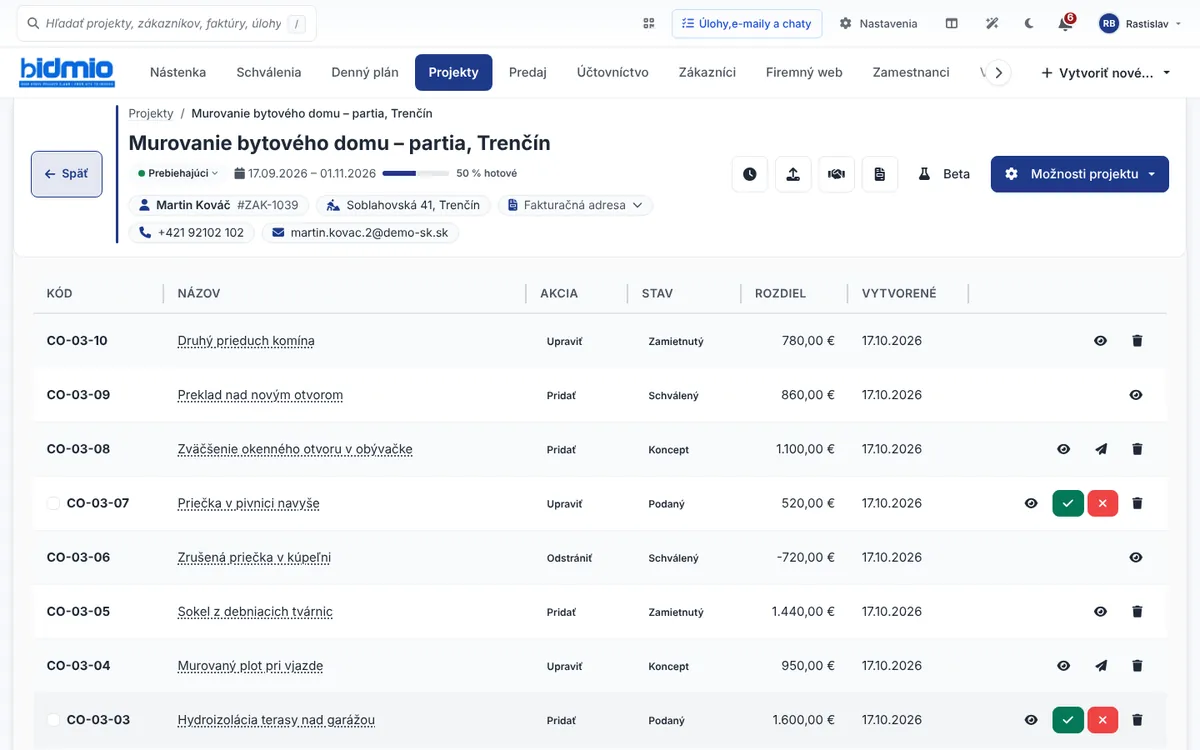Screen dimensions: 1200x750
Task: Send change order CO-03-08 via paper plane icon
Action: pyautogui.click(x=1101, y=449)
